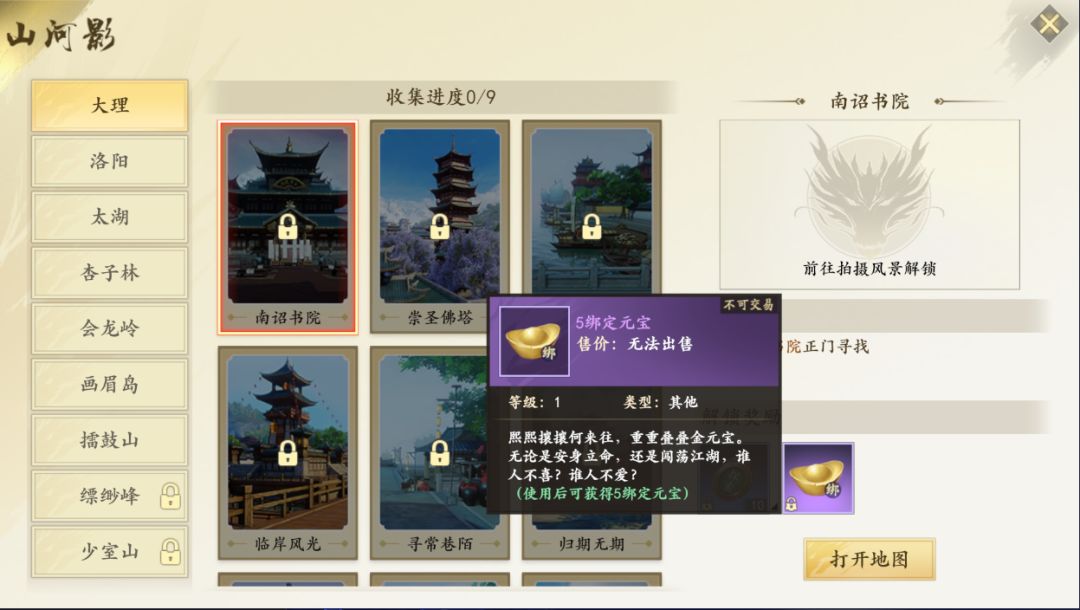Click the lock icon on 南诏书院 card

288,227
